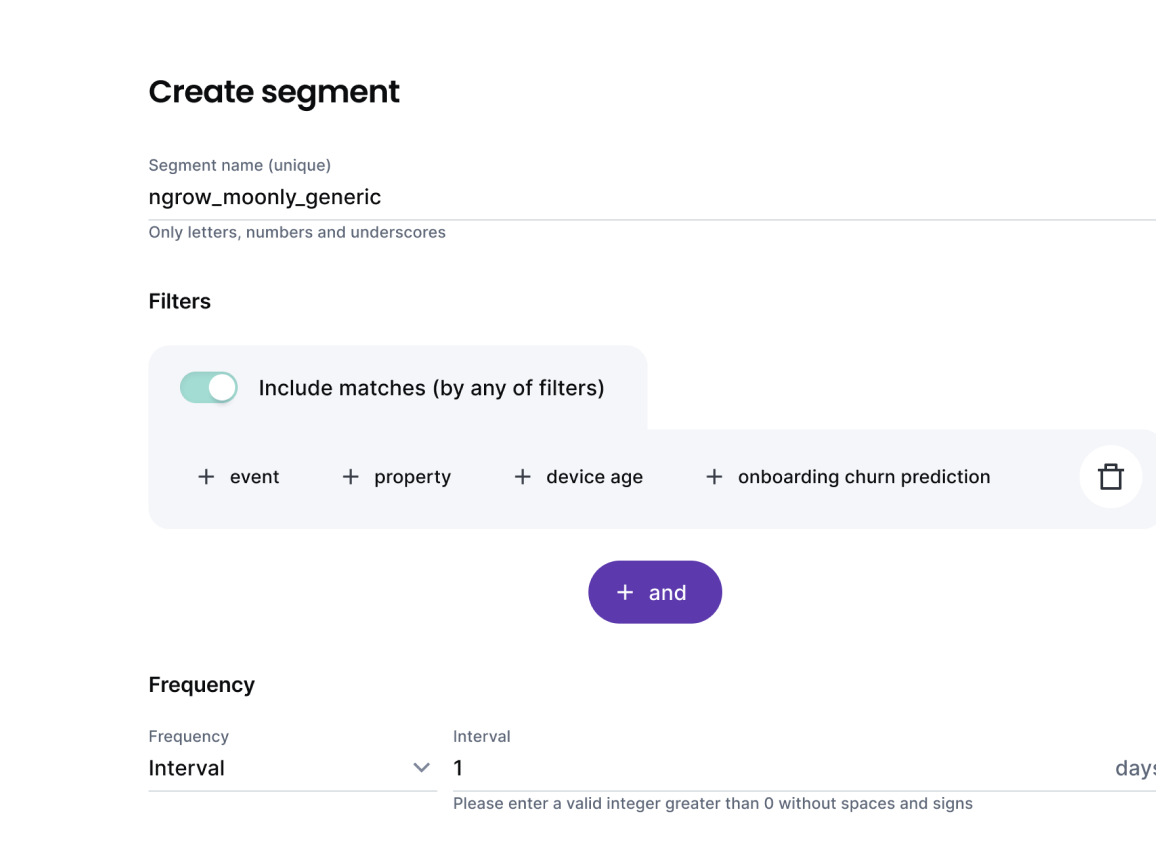Viewport: 1156px width, 862px height.
Task: Toggle Include matches by any of filters
Action: [x=208, y=387]
